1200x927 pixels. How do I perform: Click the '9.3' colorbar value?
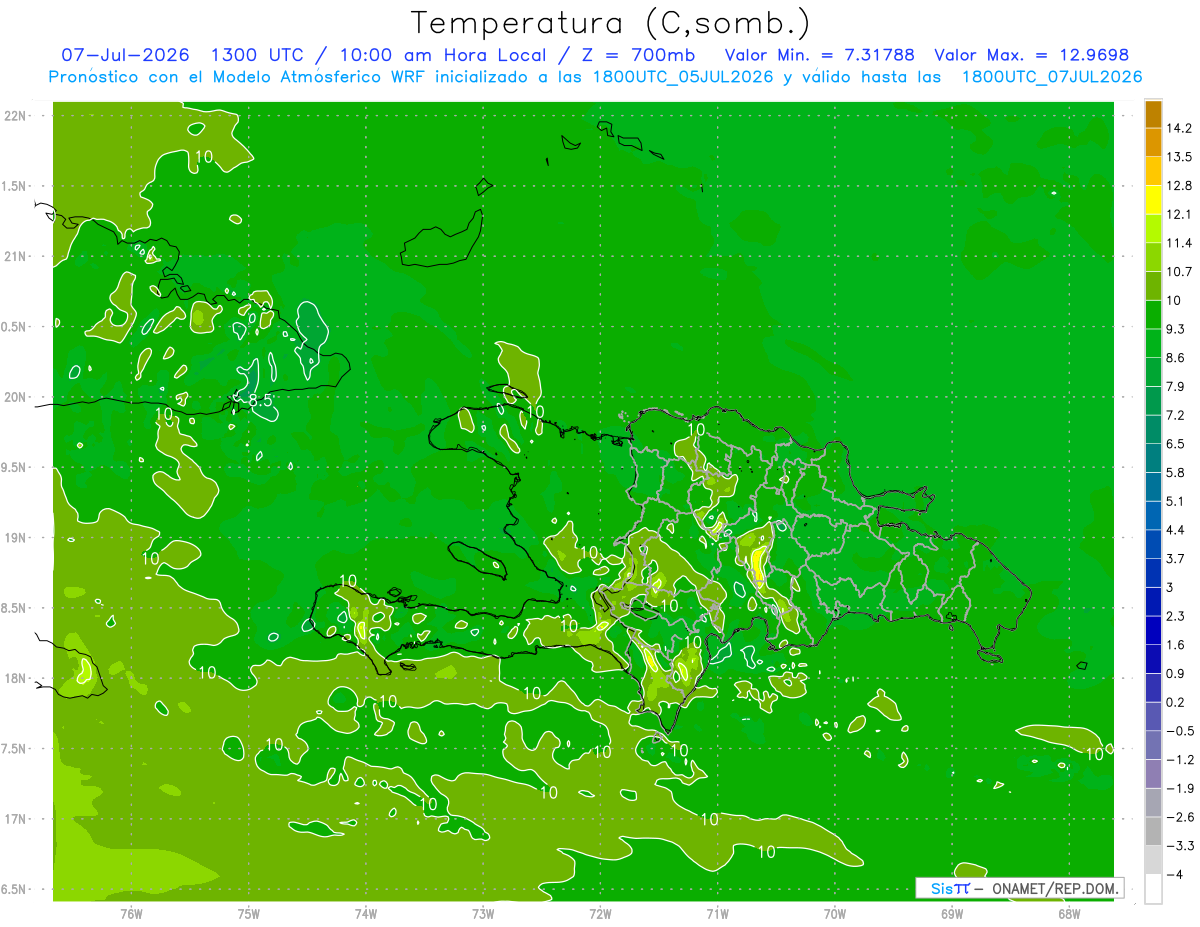[x=1175, y=329]
